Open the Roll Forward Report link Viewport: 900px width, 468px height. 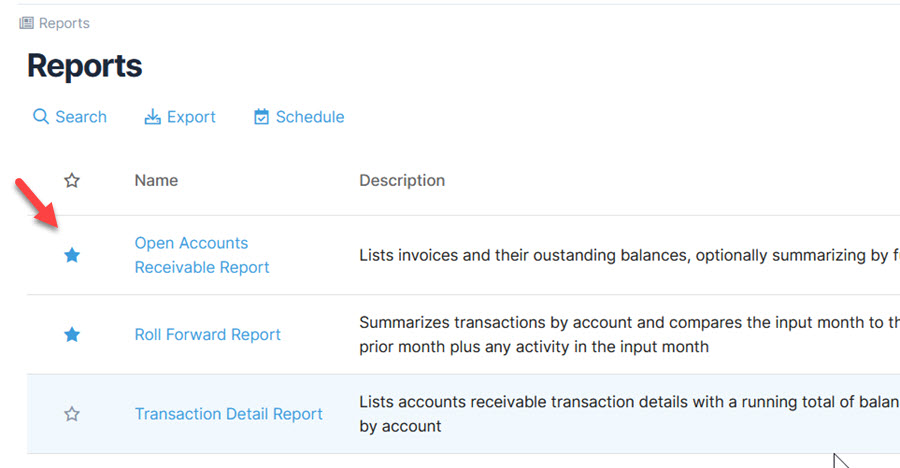pyautogui.click(x=207, y=335)
